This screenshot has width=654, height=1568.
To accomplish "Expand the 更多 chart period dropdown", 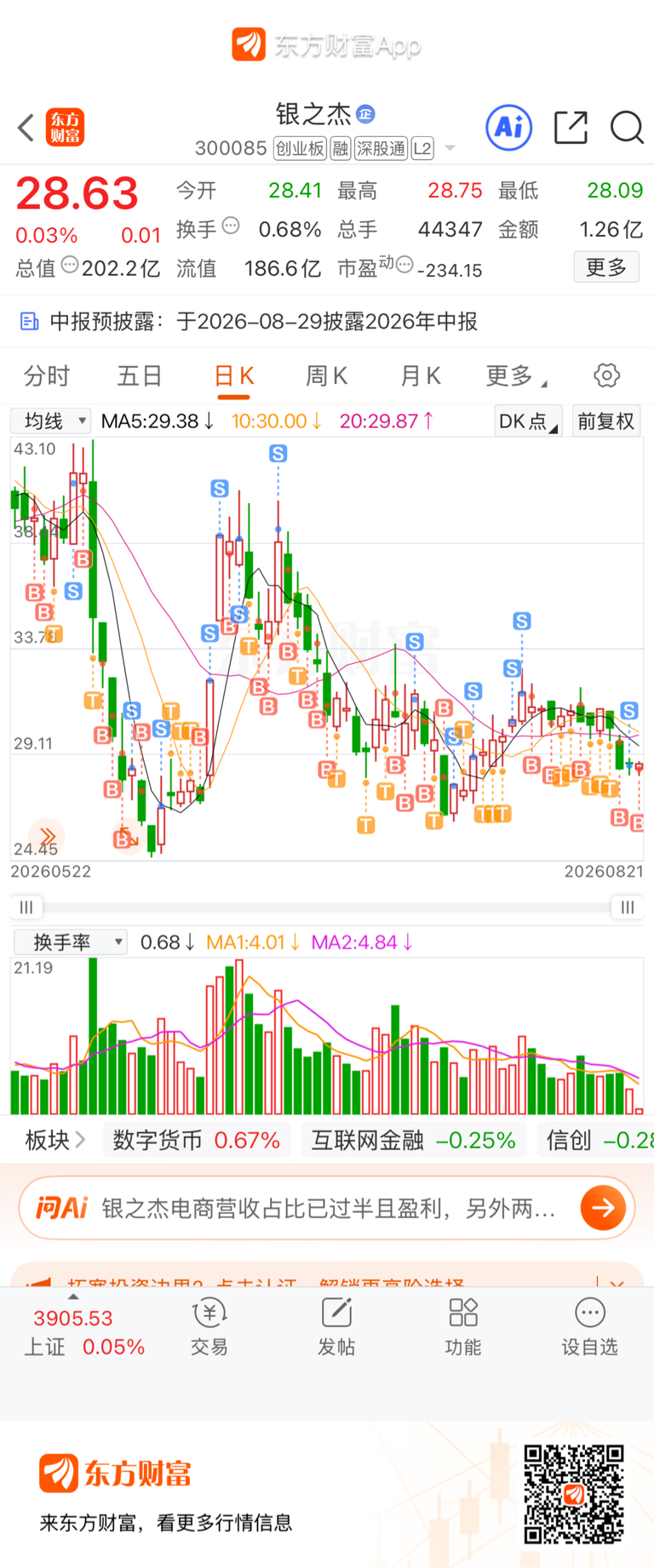I will coord(516,375).
